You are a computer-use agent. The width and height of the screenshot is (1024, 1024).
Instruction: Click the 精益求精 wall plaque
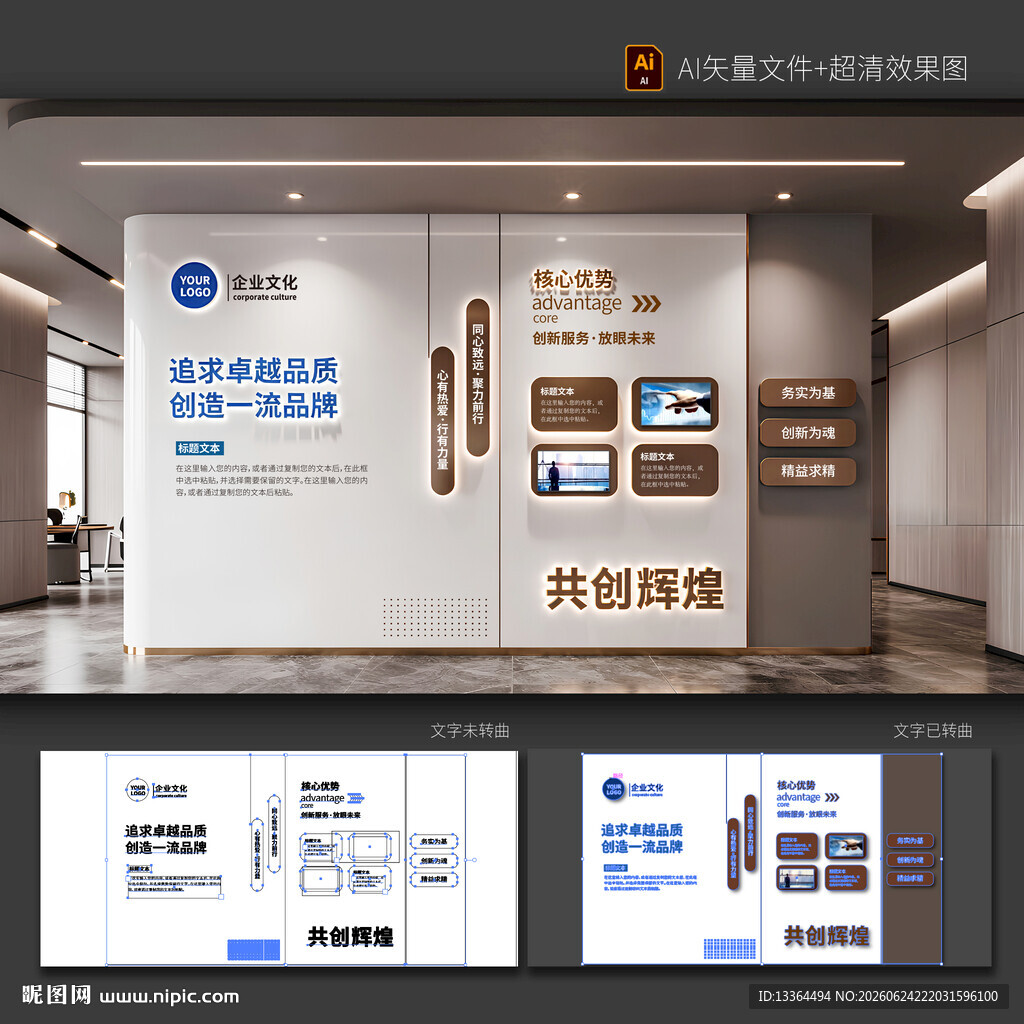coord(808,471)
